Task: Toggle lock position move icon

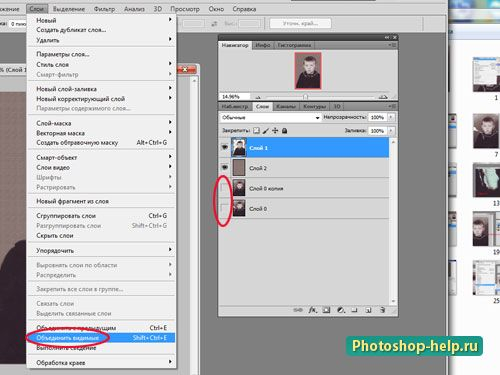Action: pyautogui.click(x=275, y=131)
